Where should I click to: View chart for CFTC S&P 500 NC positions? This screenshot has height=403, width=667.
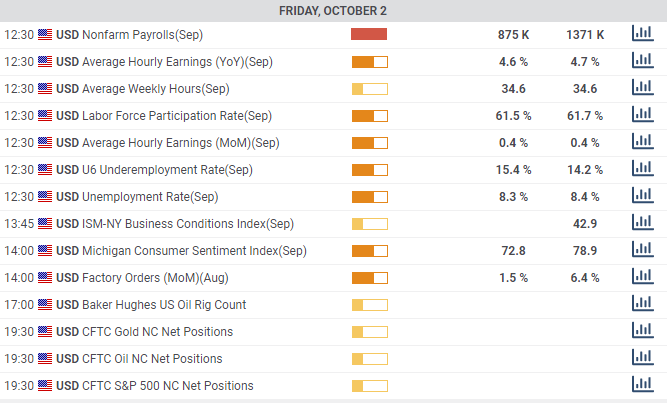click(641, 385)
